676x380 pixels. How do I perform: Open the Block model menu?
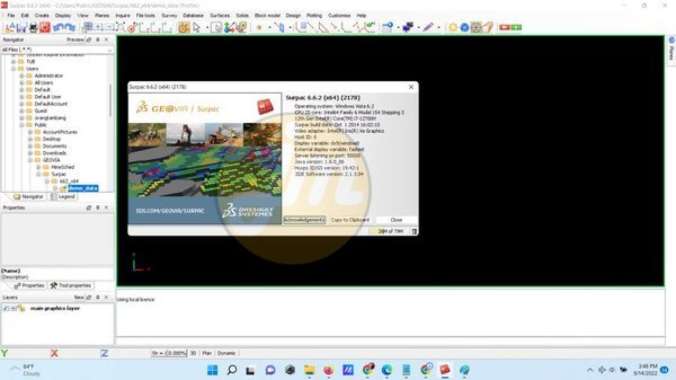(x=267, y=16)
